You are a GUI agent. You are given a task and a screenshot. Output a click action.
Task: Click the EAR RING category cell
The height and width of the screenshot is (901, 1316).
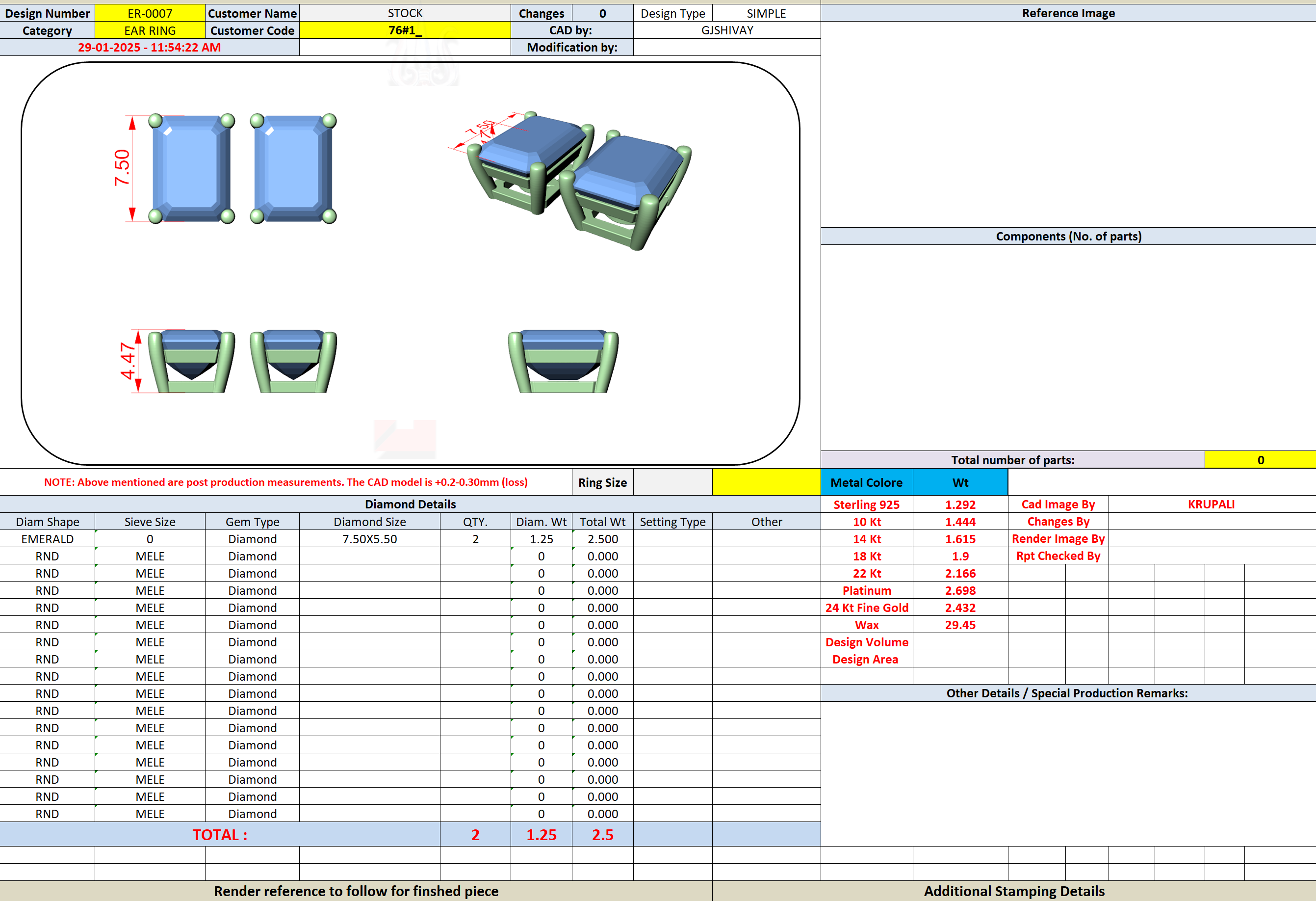pos(150,30)
